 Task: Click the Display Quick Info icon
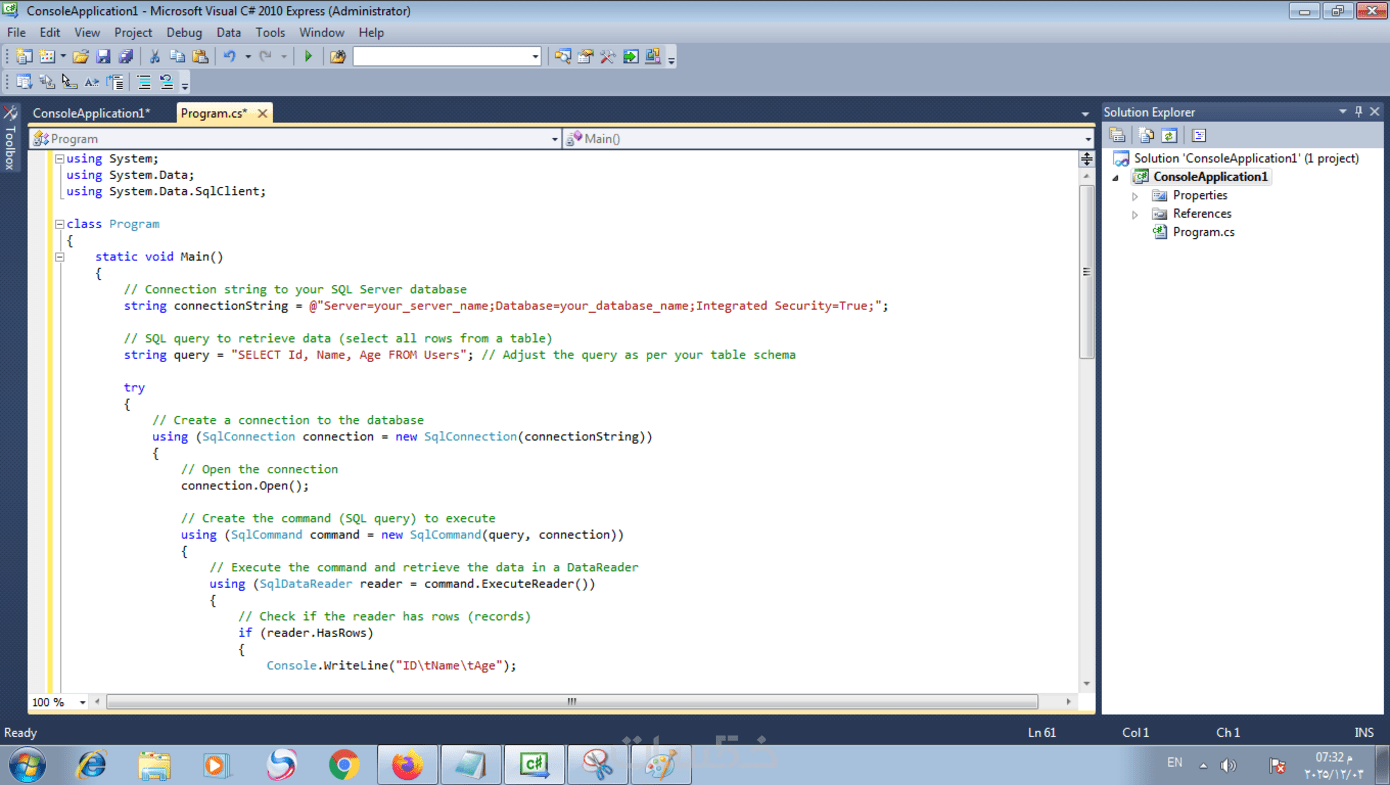click(69, 82)
